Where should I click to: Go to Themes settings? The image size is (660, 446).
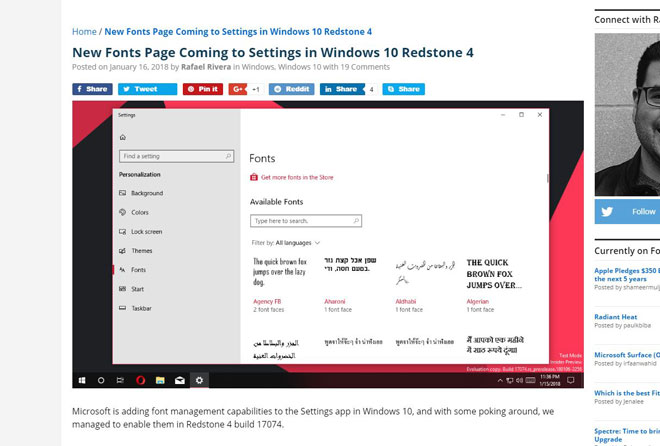142,251
